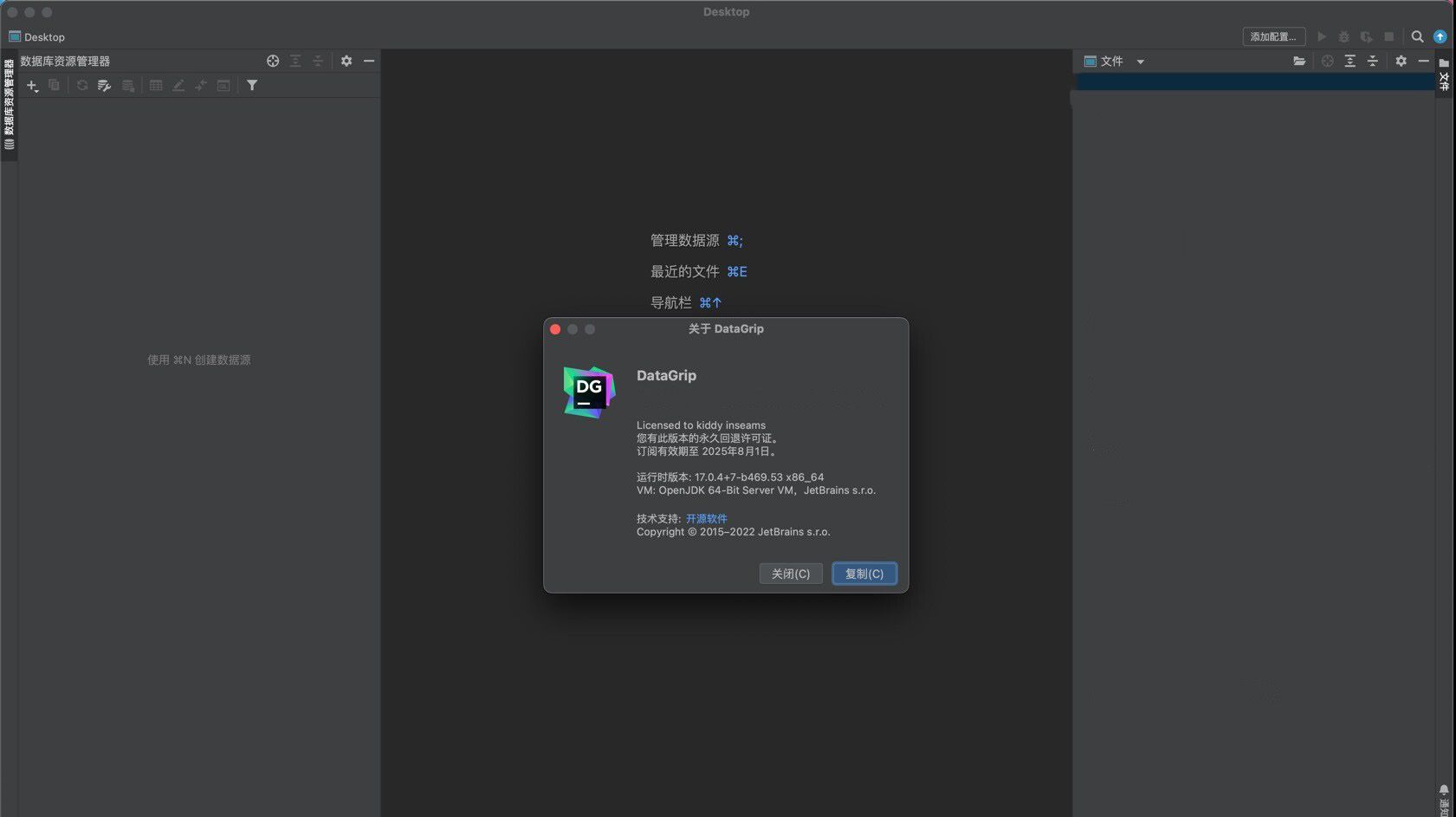Open the 添加配置 run configurations dropdown
The width and height of the screenshot is (1456, 817).
point(1272,36)
